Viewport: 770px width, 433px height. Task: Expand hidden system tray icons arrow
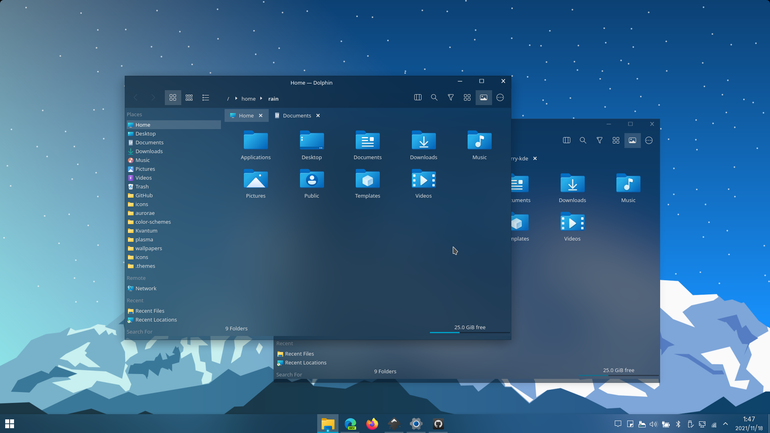(725, 424)
